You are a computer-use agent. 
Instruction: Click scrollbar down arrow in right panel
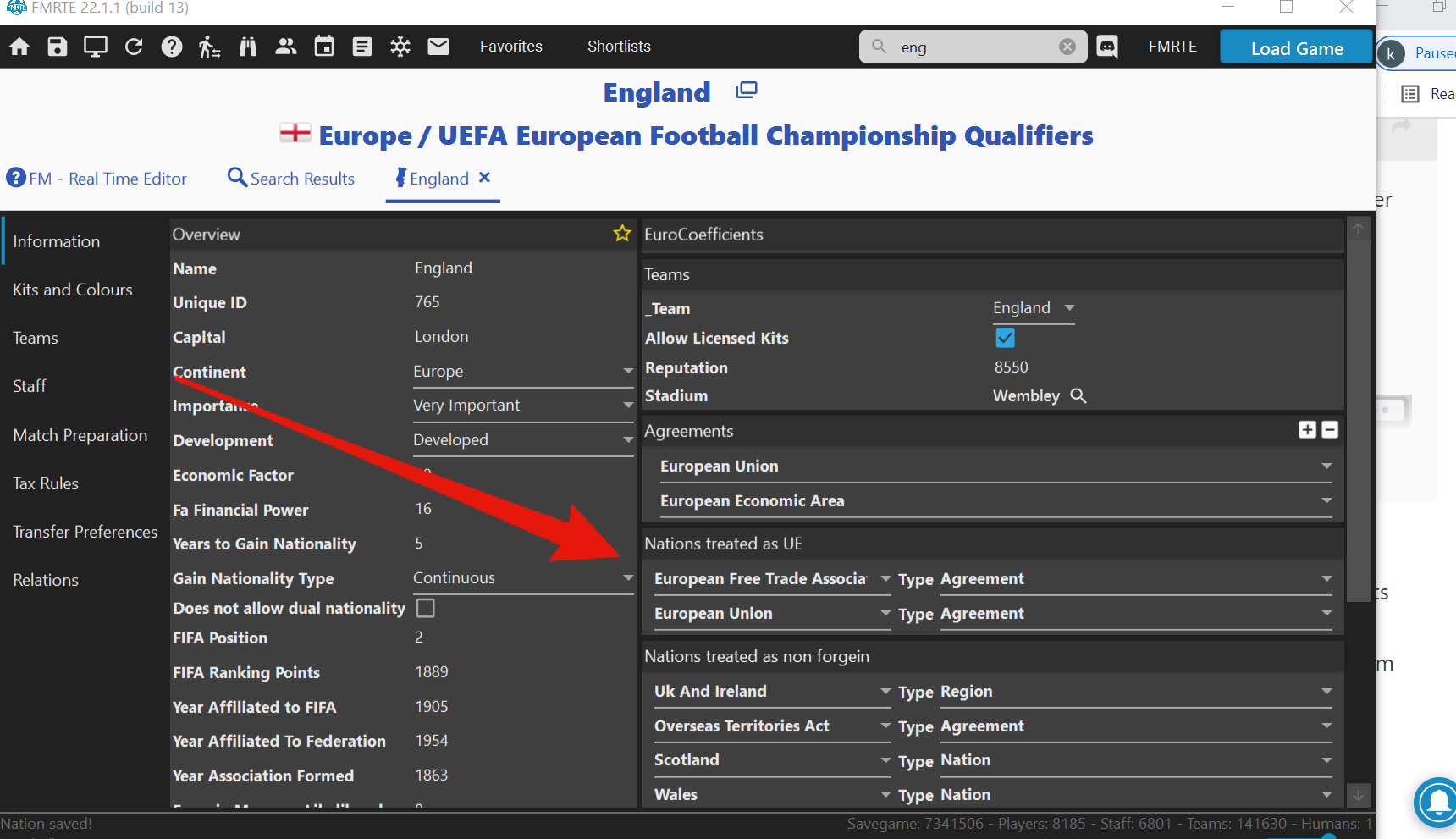[x=1359, y=795]
